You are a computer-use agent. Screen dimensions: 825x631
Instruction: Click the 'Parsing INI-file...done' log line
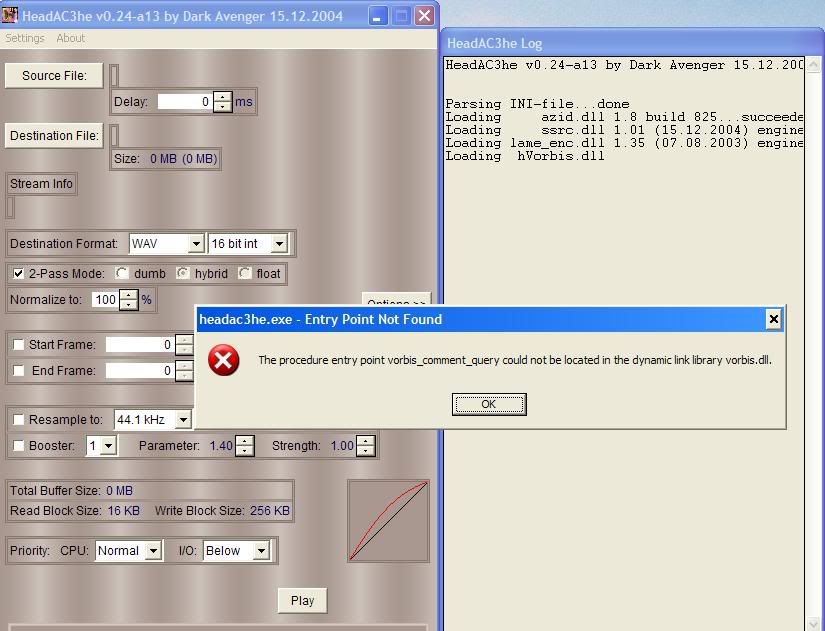pos(537,104)
